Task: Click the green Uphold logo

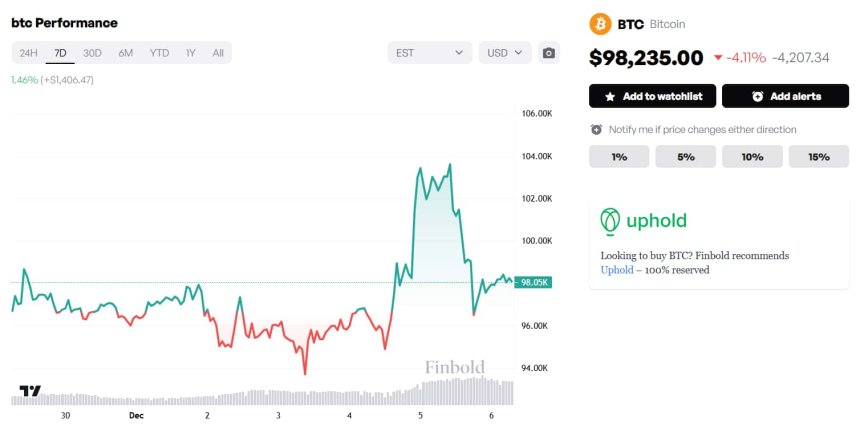Action: pos(610,221)
